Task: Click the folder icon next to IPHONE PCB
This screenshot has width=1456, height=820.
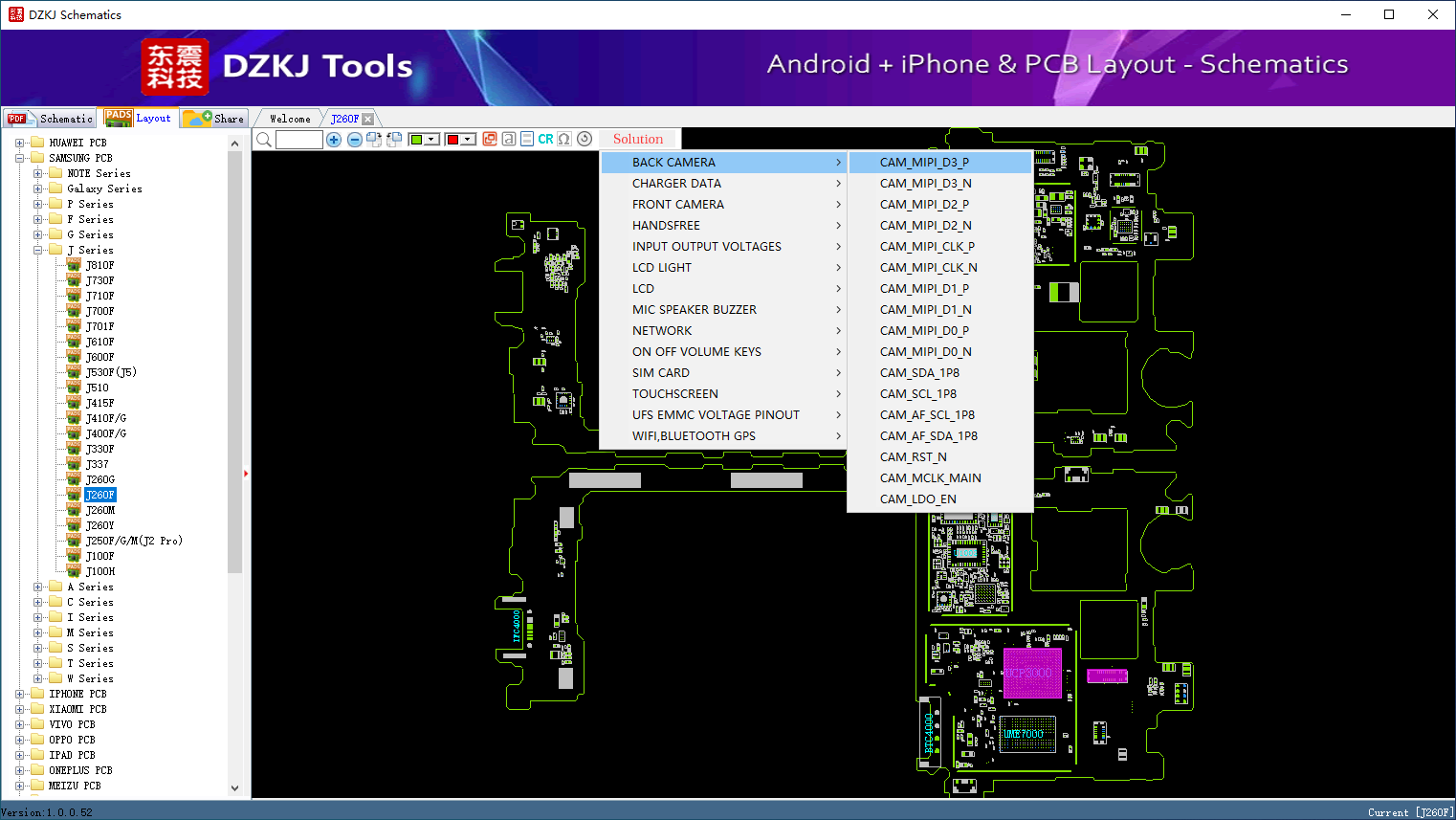Action: tap(37, 694)
